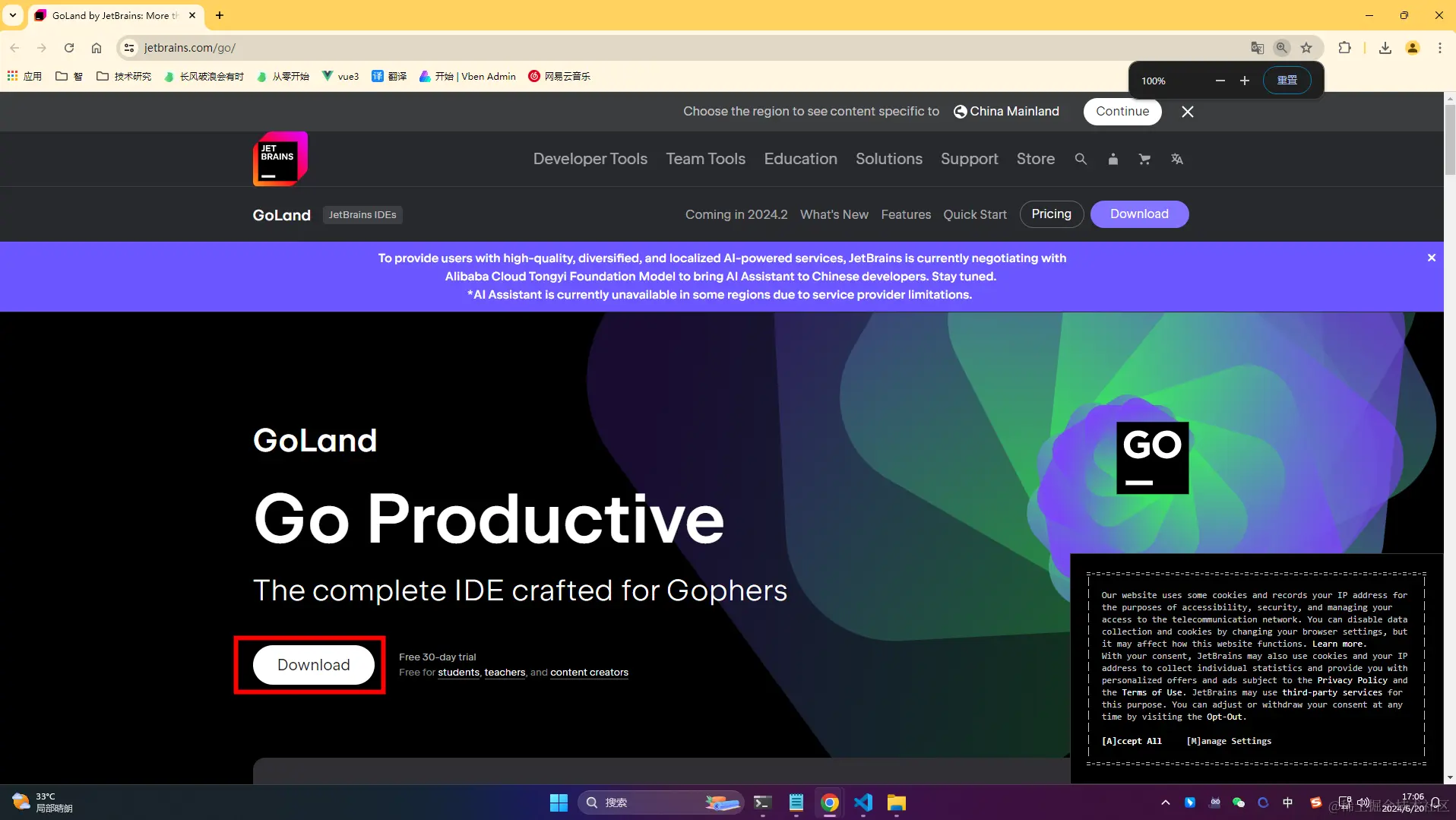
Task: Click the Google Translate icon in address bar
Action: click(1258, 48)
